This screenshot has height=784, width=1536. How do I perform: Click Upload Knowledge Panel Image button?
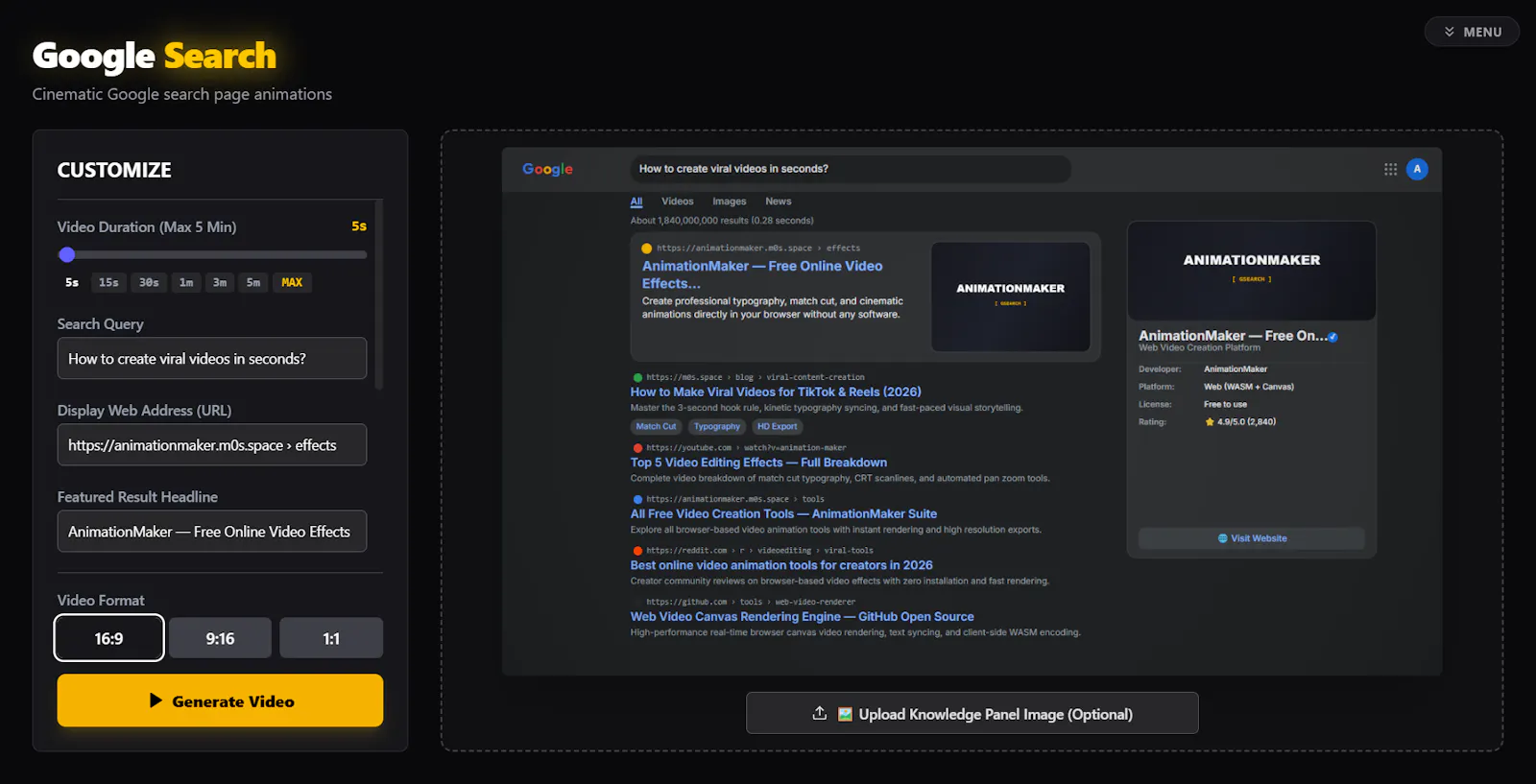point(972,713)
